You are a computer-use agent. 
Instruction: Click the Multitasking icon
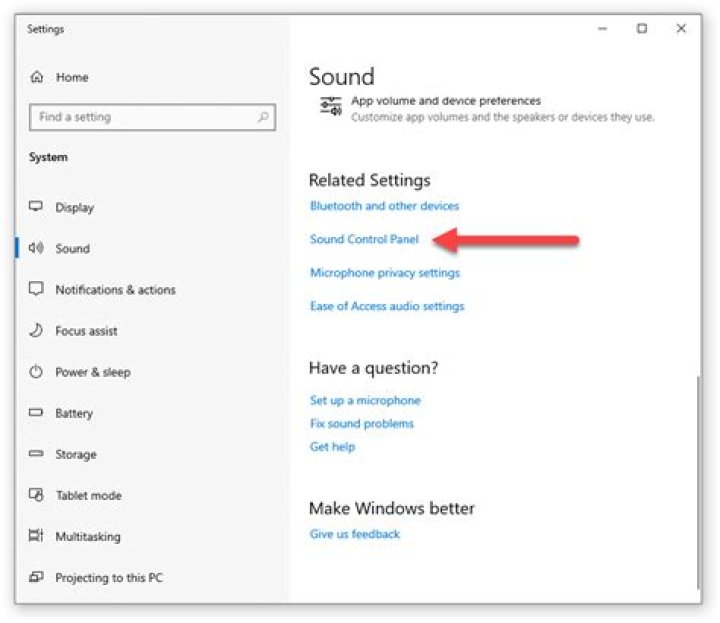coord(36,535)
